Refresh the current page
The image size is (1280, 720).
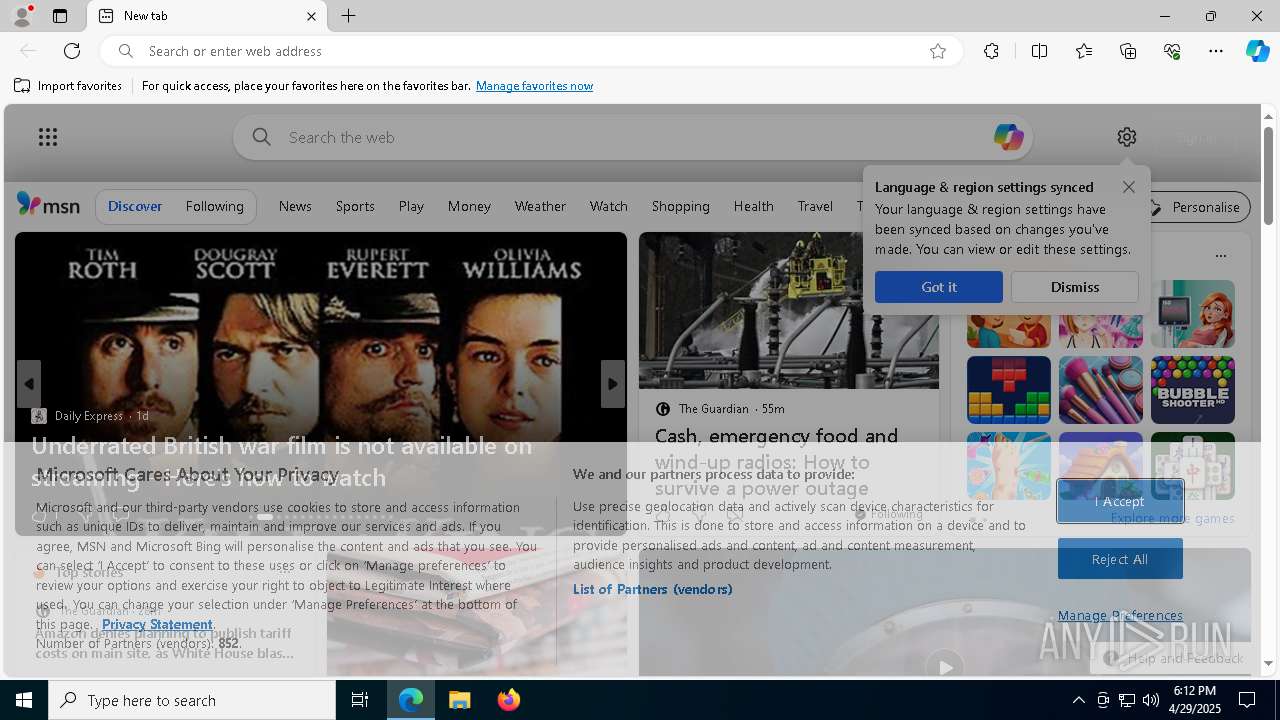72,51
